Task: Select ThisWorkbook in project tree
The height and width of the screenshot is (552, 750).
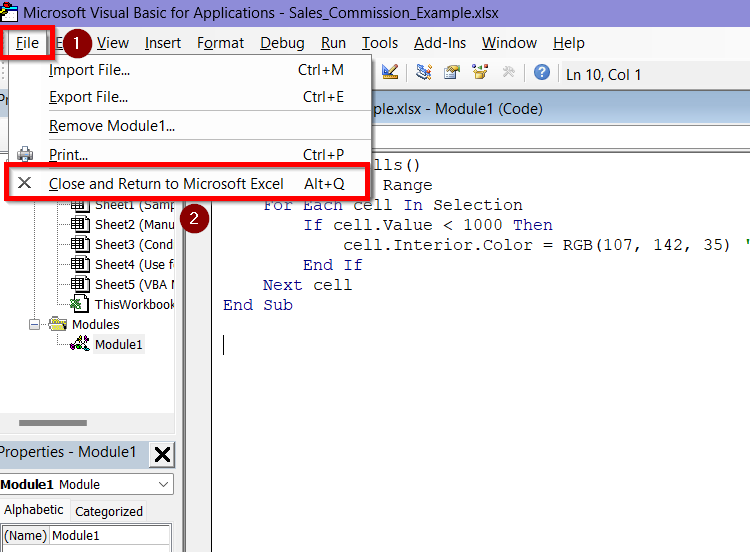Action: (134, 305)
